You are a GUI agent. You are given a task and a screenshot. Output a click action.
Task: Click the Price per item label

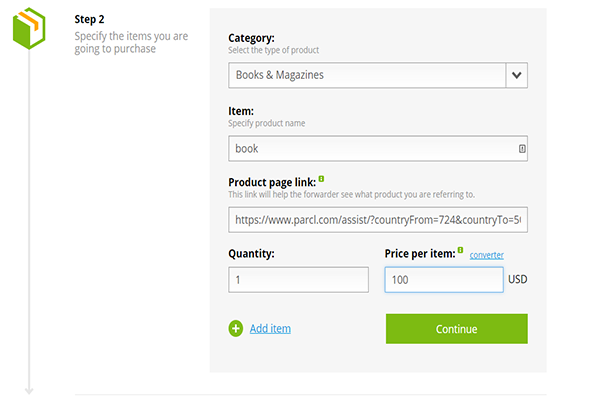419,254
